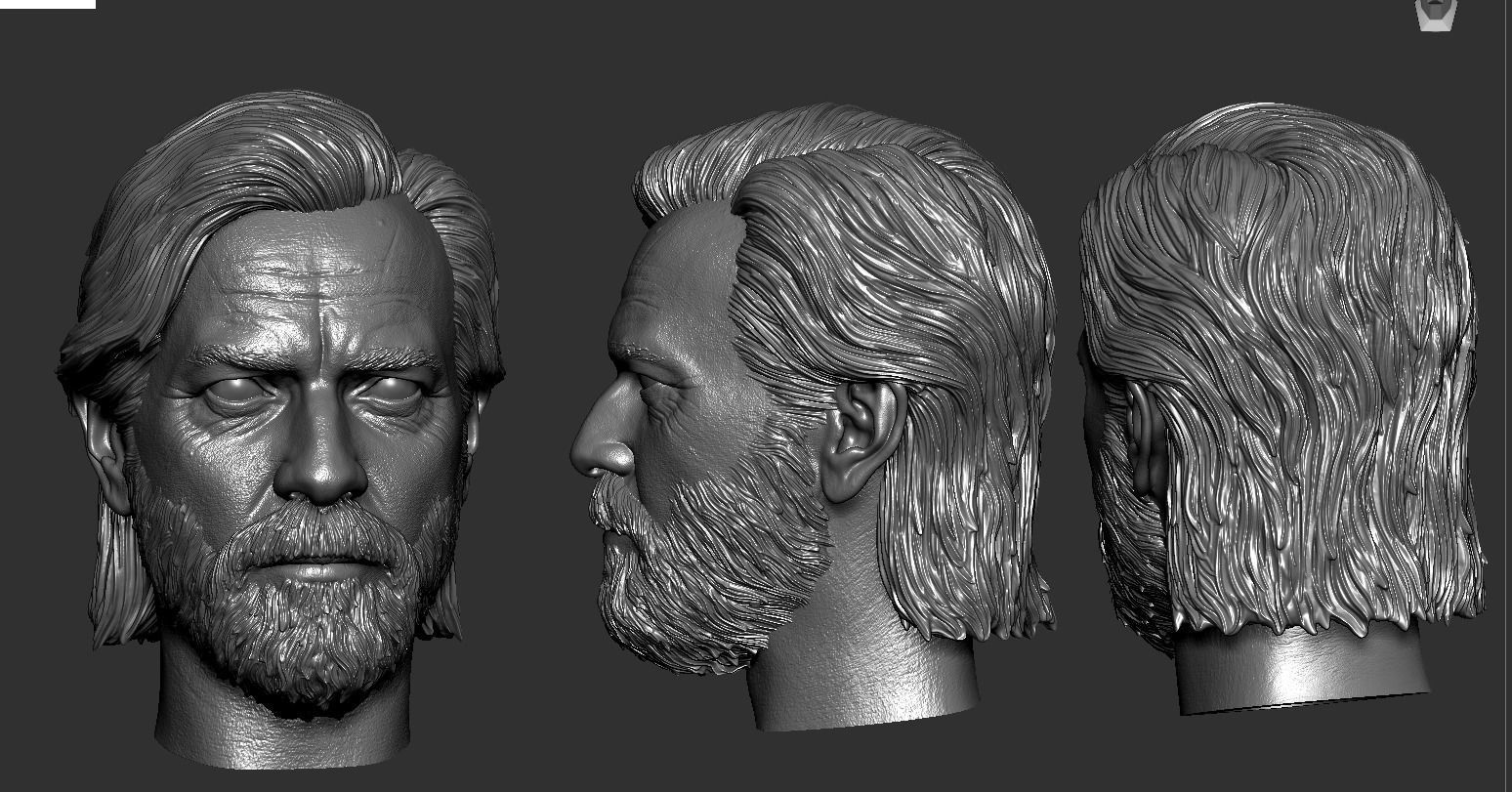Select the side profile head sculpt
Viewport: 1512px width, 792px height.
812,416
